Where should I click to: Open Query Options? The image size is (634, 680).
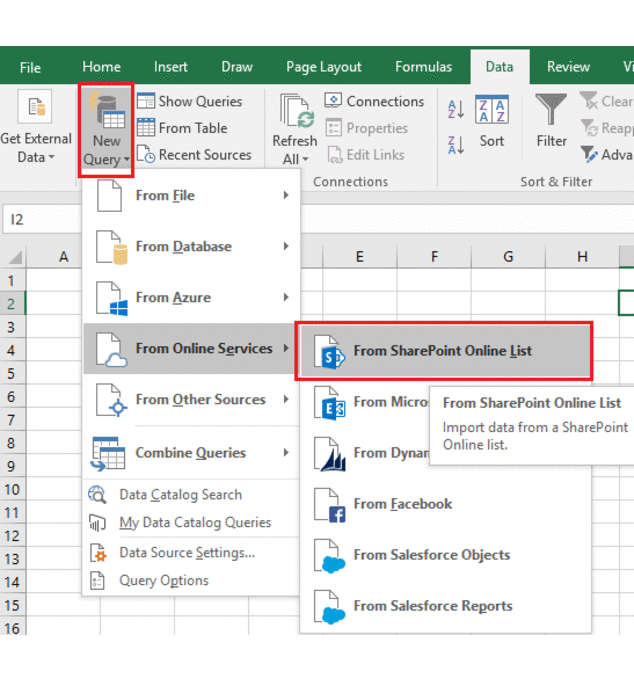(191, 581)
